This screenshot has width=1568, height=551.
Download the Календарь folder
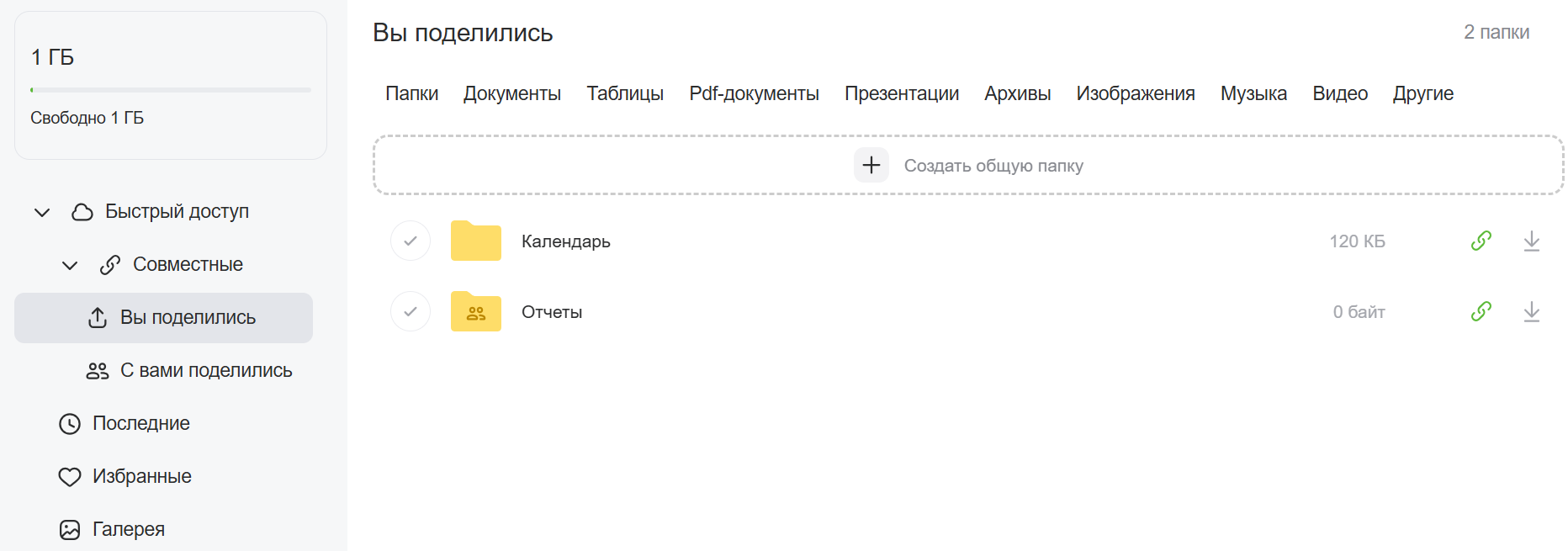[x=1531, y=241]
